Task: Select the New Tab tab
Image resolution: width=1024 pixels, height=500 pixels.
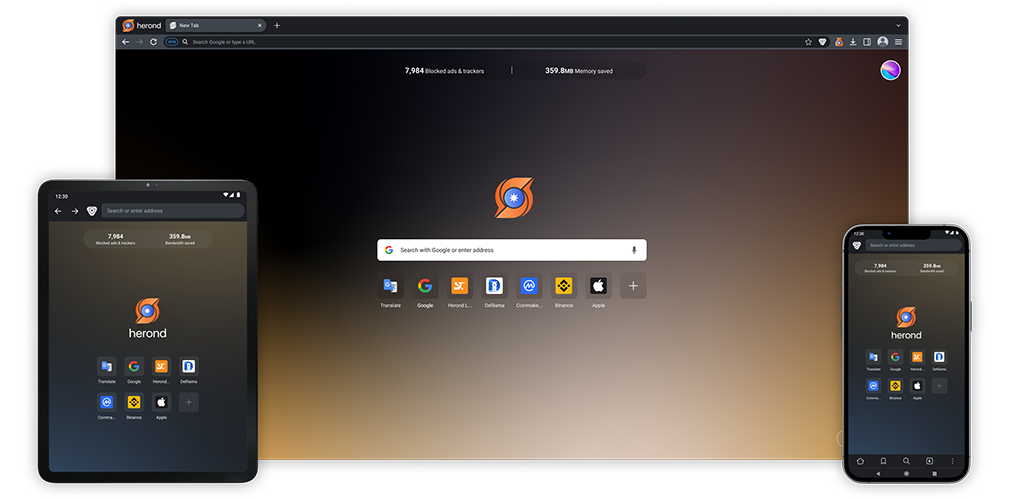Action: (216, 25)
